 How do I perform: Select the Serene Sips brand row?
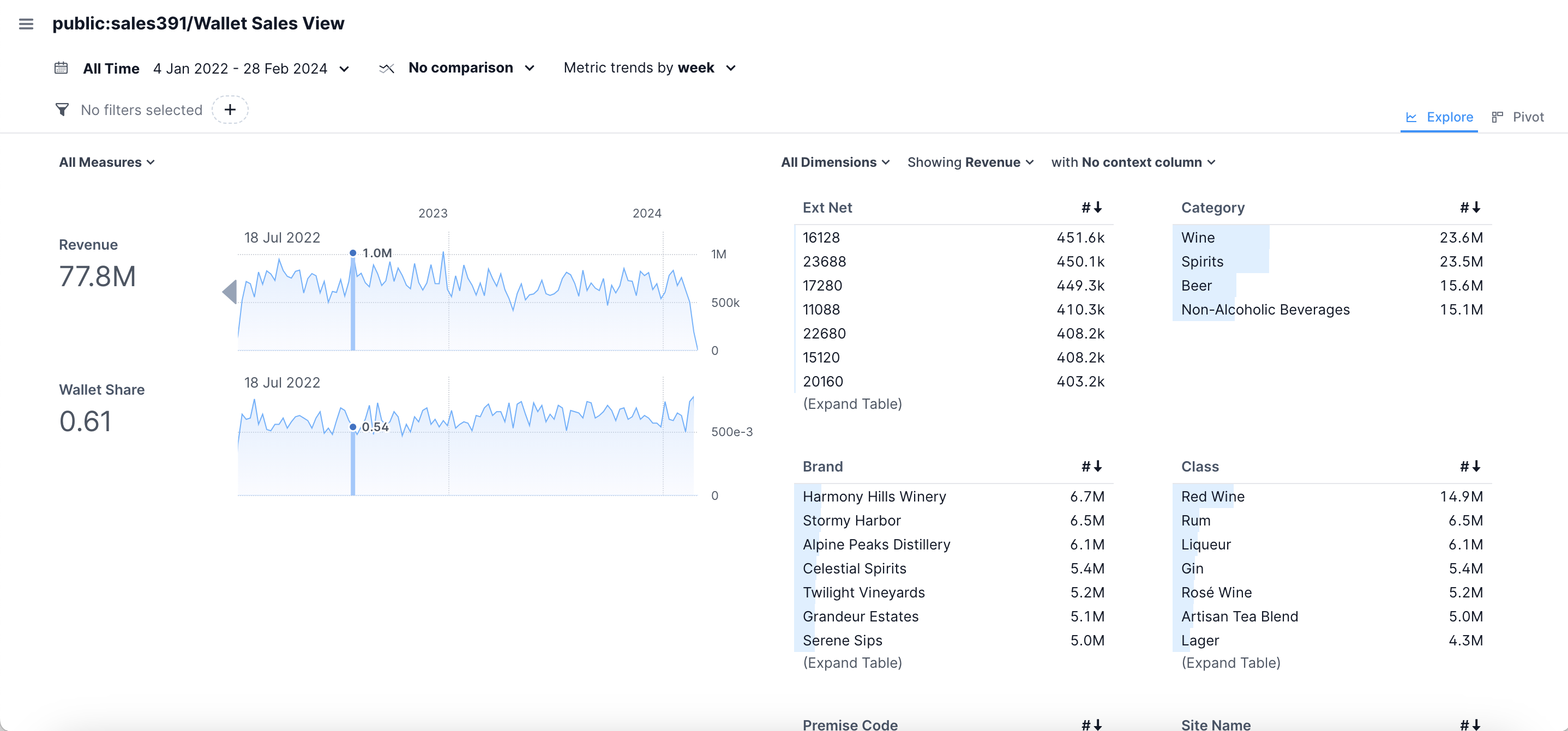pyautogui.click(x=953, y=641)
